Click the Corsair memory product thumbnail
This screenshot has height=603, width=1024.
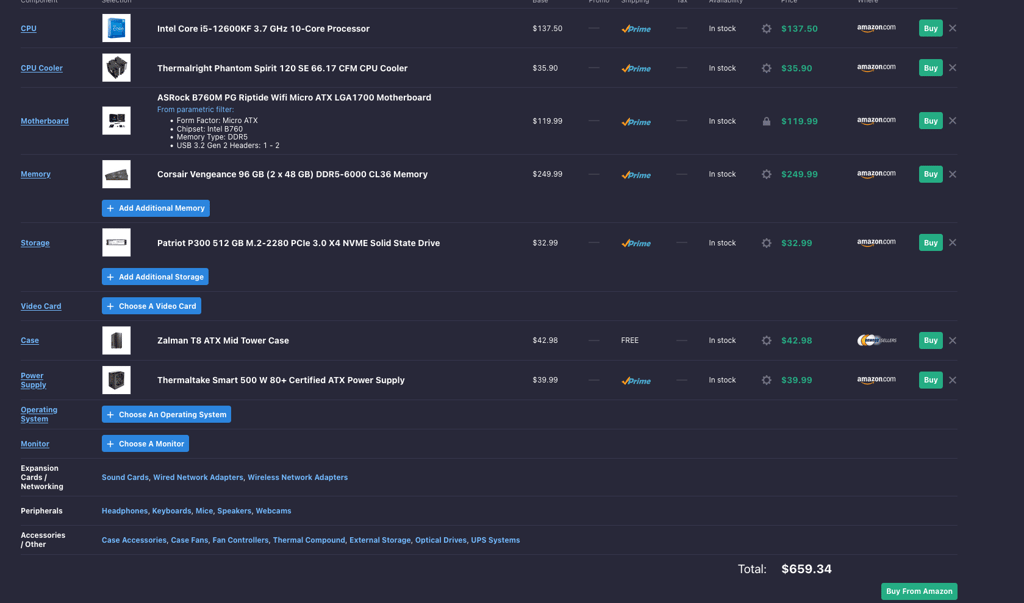pyautogui.click(x=116, y=174)
